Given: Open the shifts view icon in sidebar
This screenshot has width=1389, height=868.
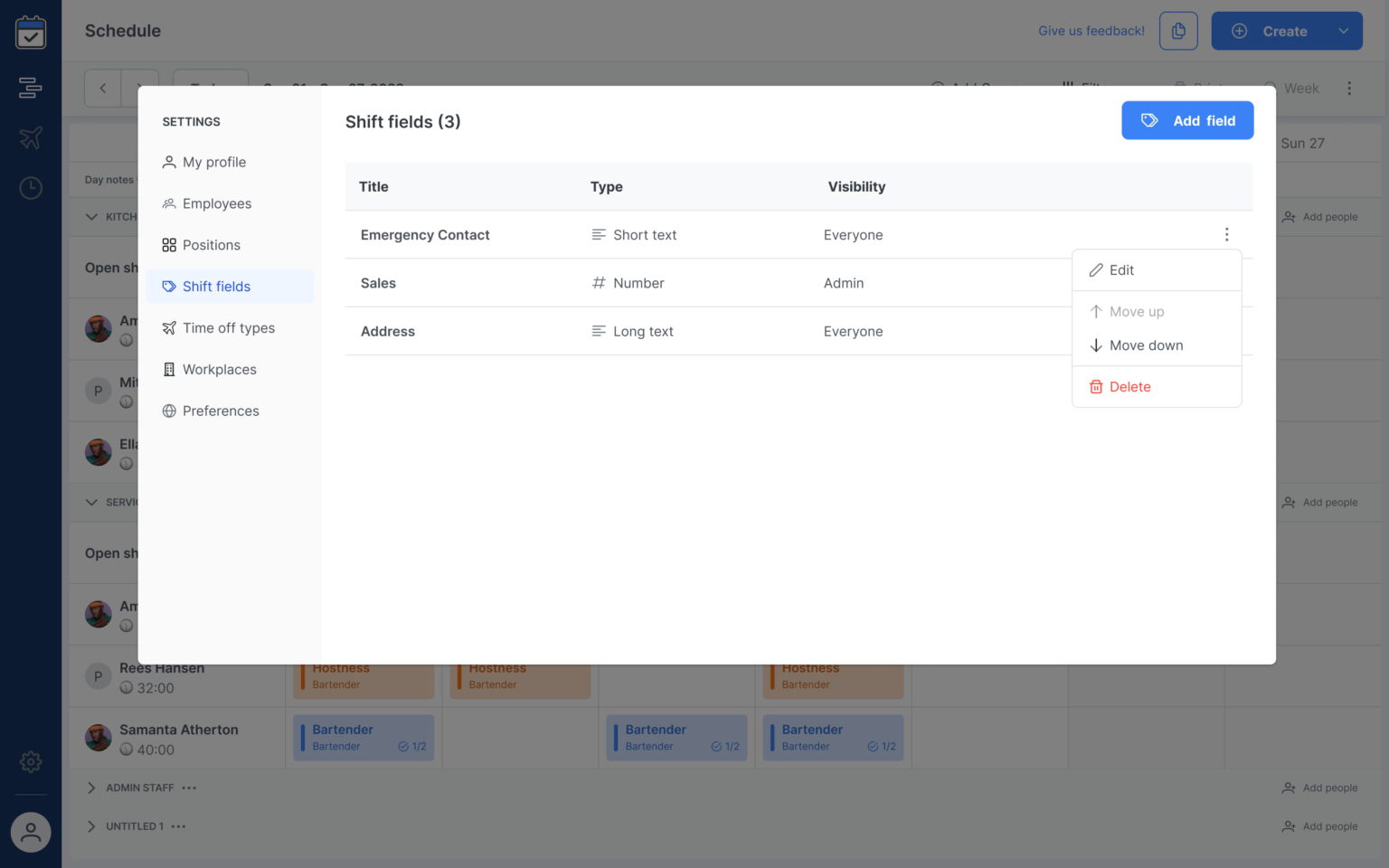Looking at the screenshot, I should 31,88.
